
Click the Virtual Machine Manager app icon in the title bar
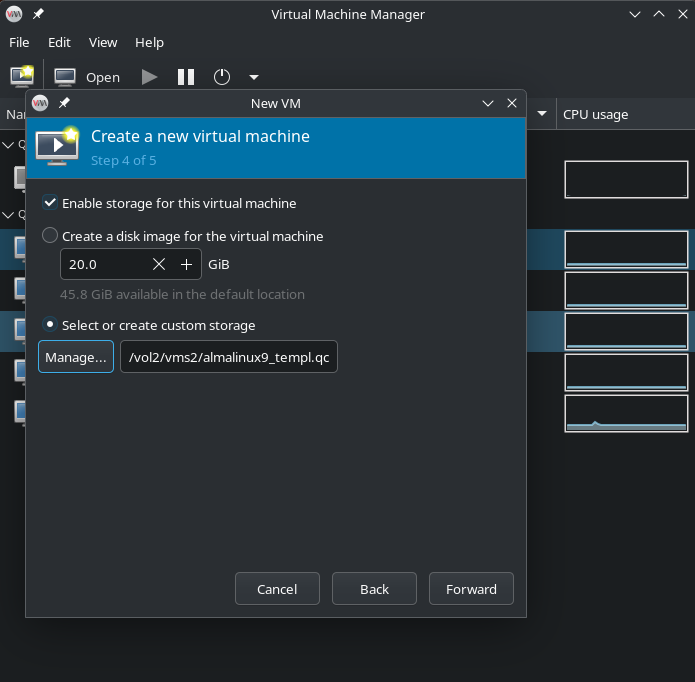pyautogui.click(x=14, y=14)
